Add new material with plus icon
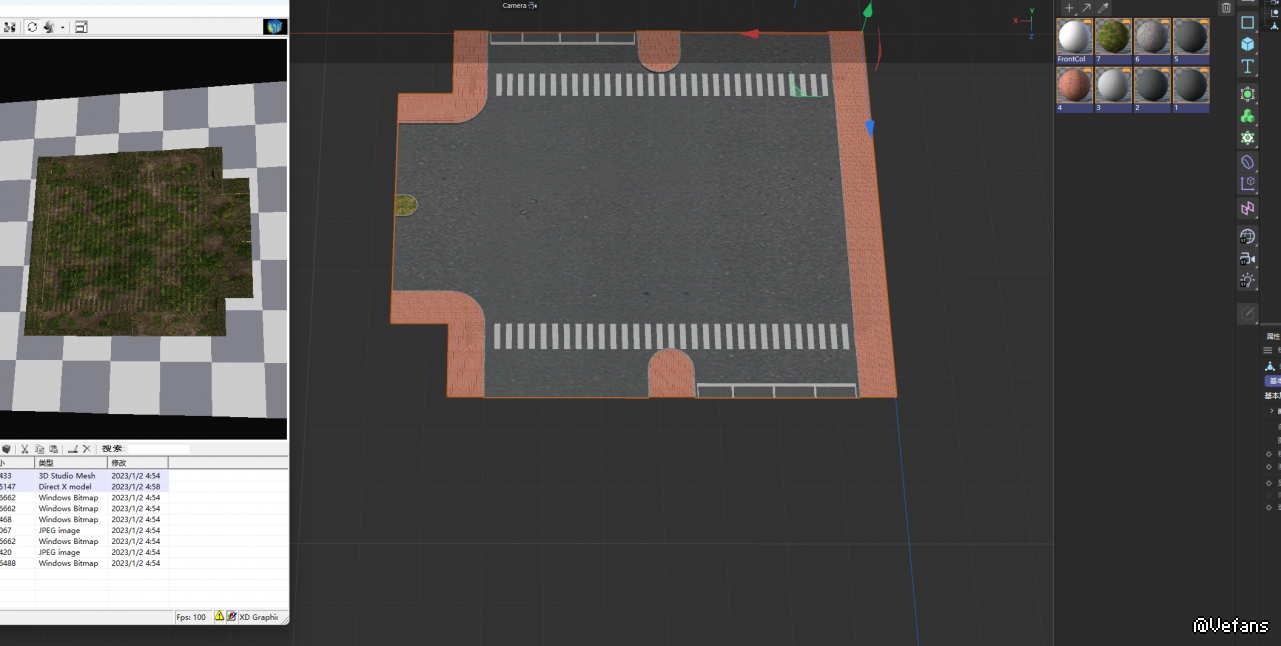The height and width of the screenshot is (646, 1281). click(x=1069, y=8)
